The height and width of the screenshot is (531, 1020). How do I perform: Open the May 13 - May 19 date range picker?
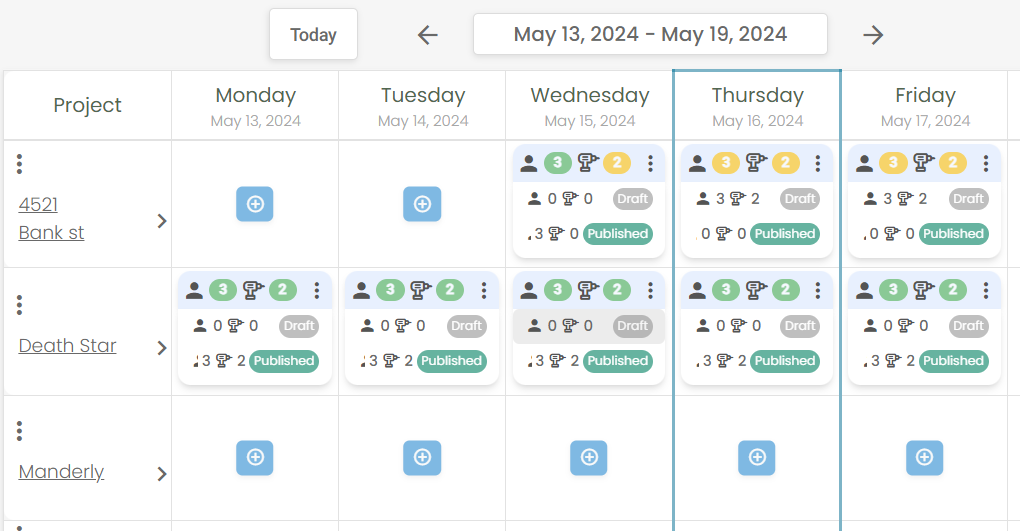[x=651, y=34]
